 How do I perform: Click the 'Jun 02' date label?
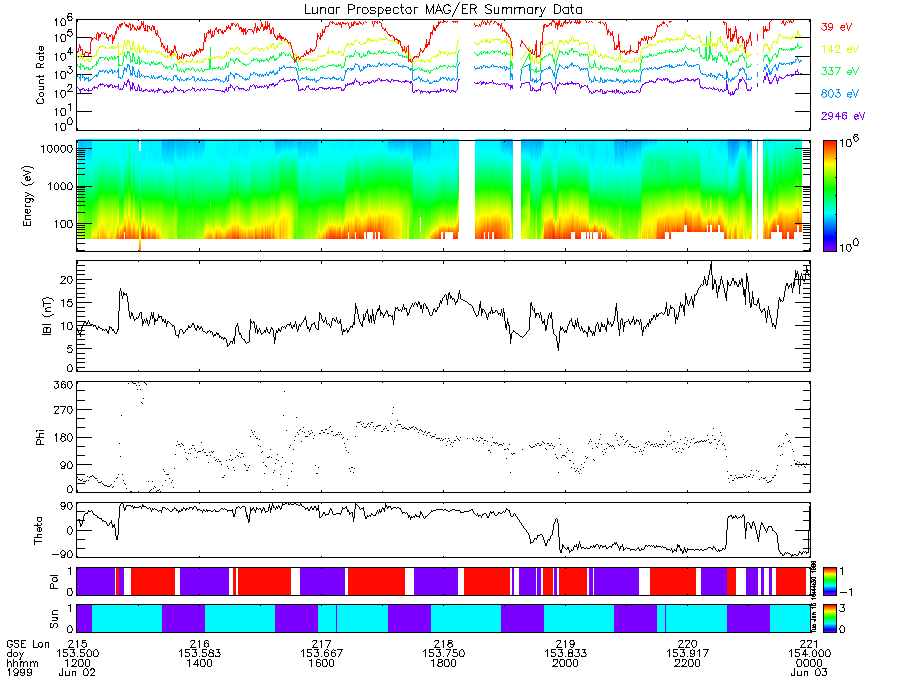click(x=77, y=672)
